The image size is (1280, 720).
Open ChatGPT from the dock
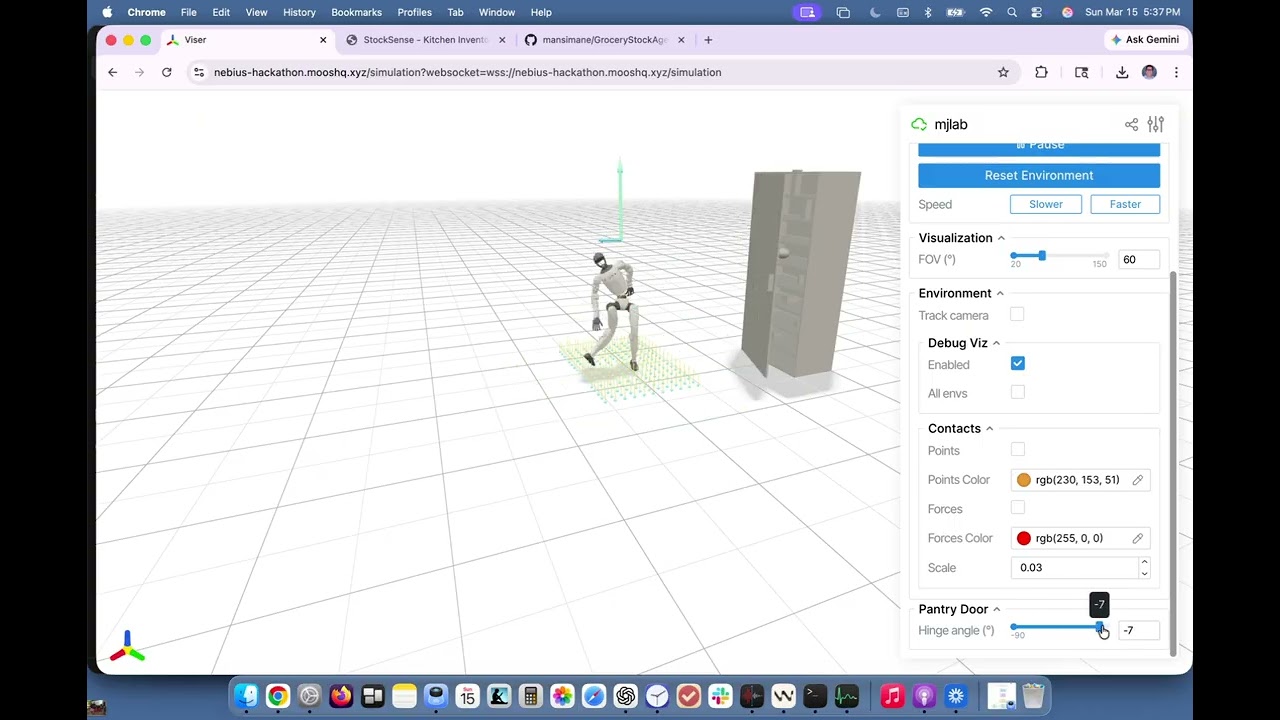point(625,696)
